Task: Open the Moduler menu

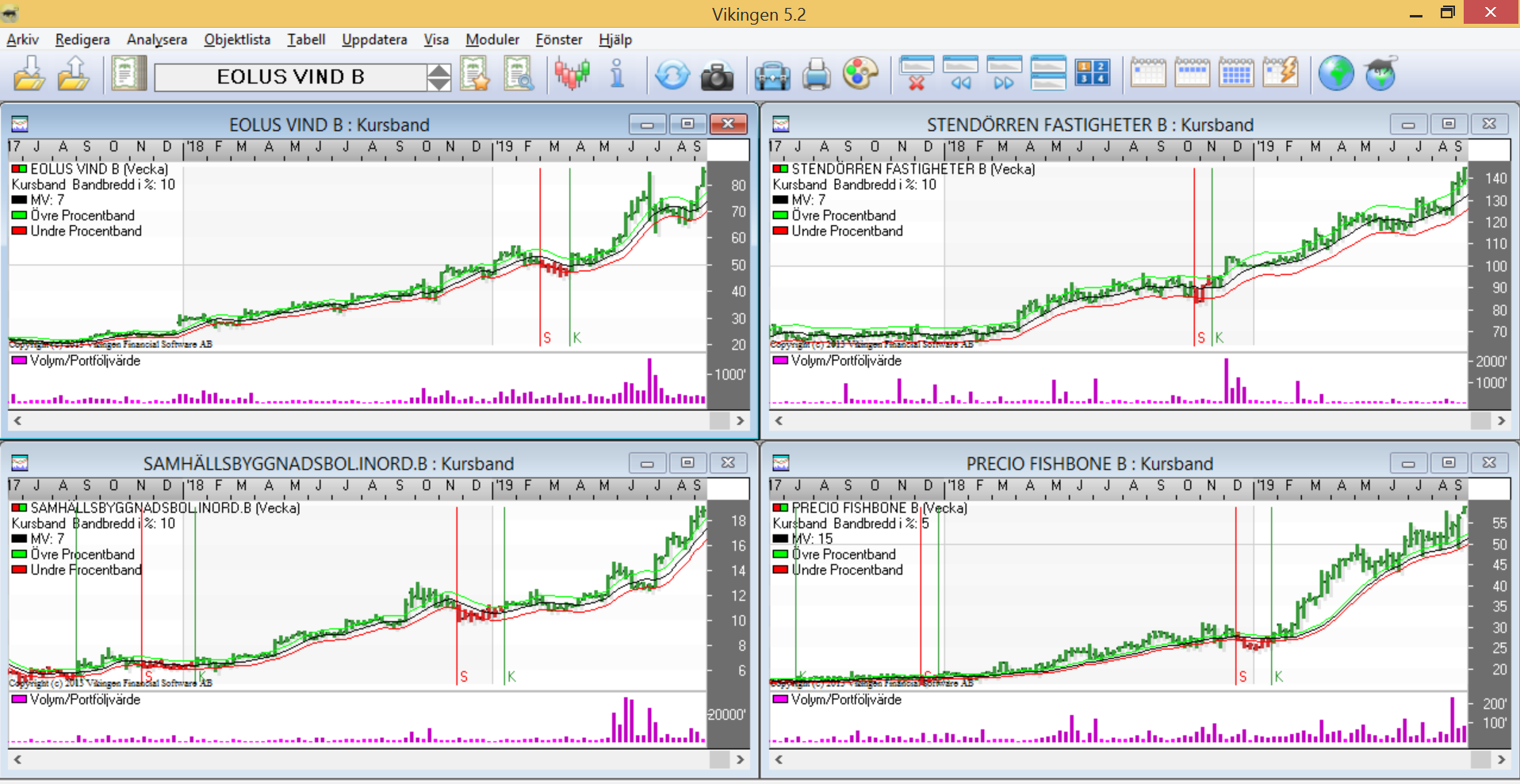Action: [492, 40]
